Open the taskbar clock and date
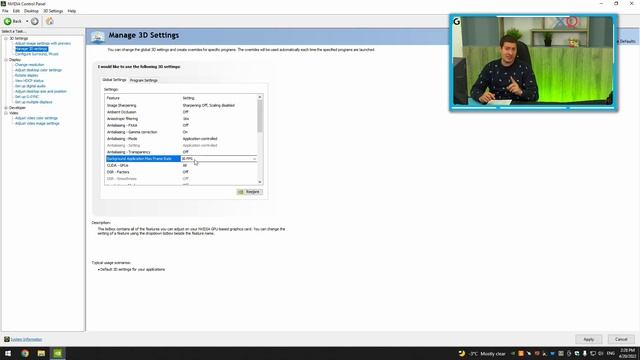This screenshot has height=360, width=640. (627, 353)
